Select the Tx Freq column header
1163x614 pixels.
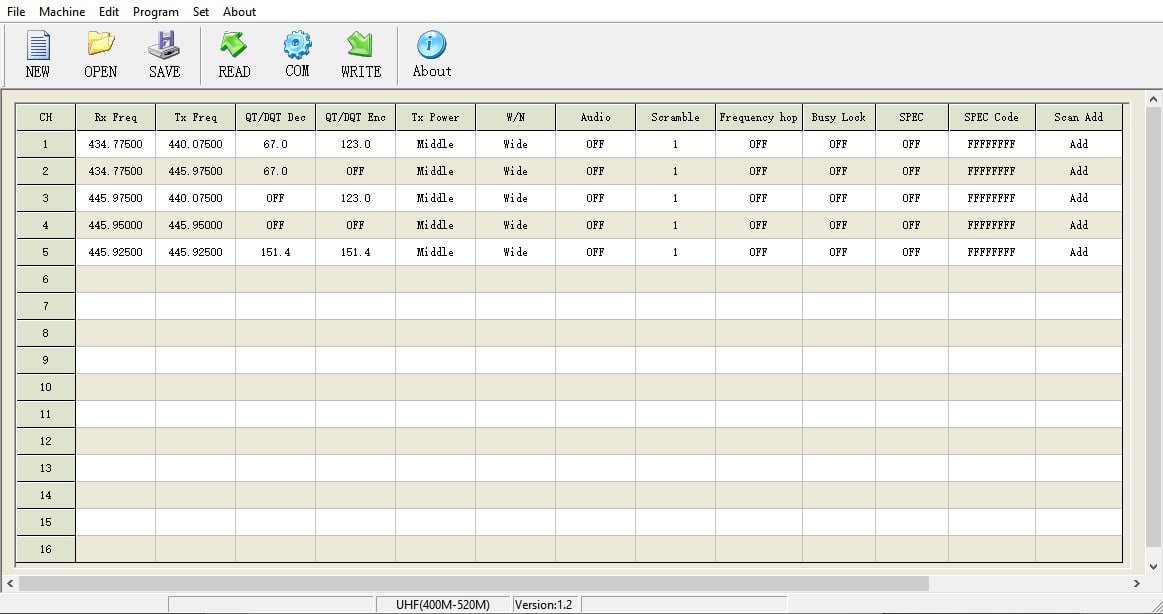196,117
